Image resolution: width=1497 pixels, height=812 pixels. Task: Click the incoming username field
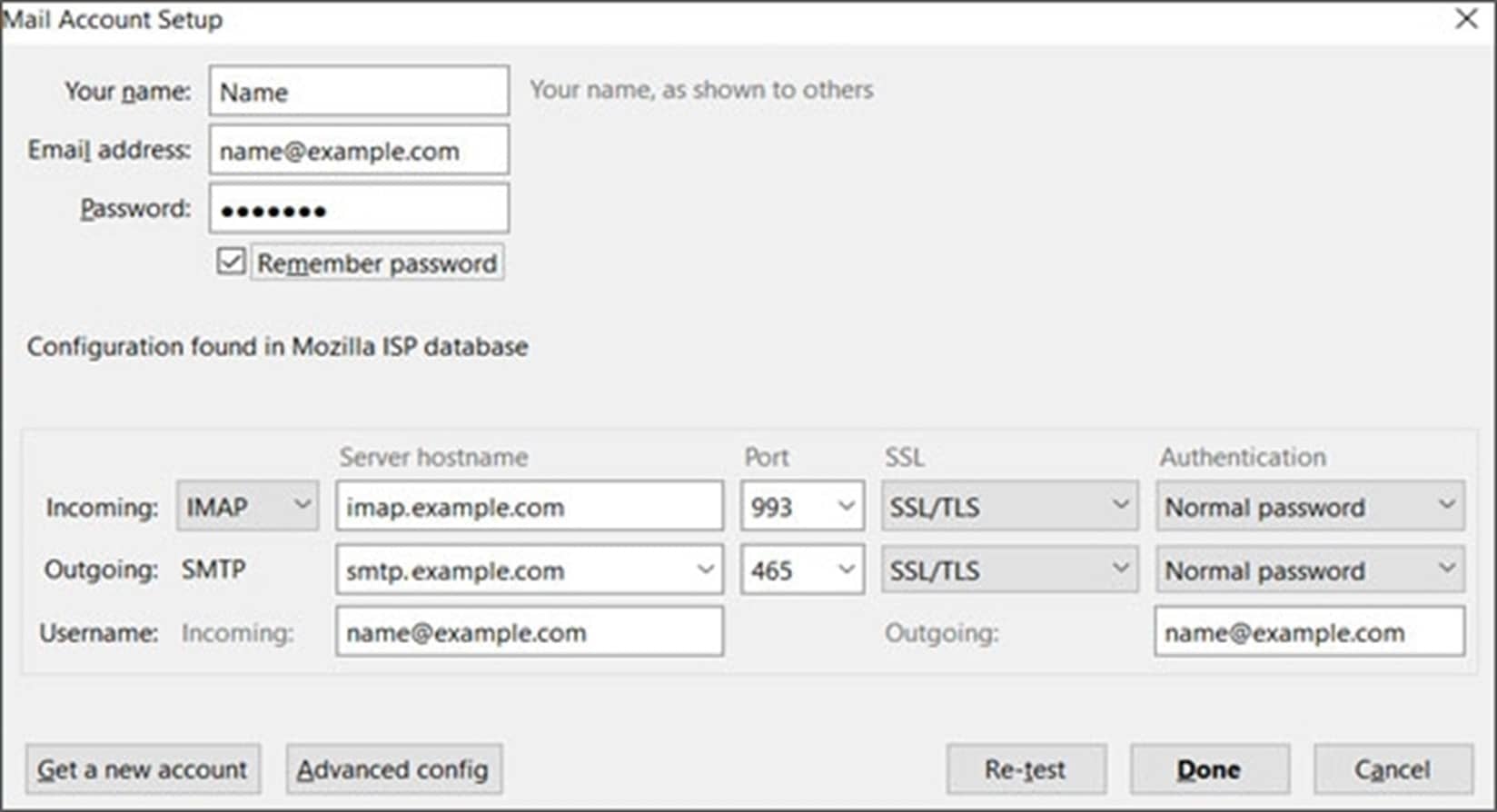(529, 632)
